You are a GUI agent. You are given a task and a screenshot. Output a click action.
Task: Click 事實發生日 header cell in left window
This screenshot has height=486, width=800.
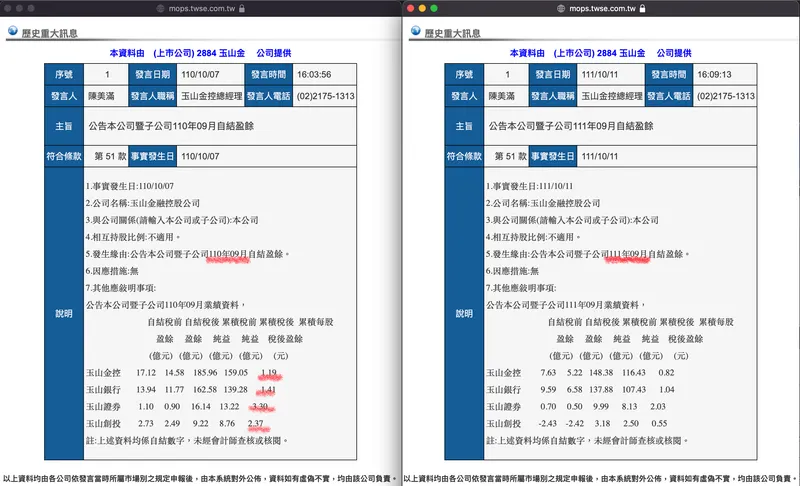(152, 156)
